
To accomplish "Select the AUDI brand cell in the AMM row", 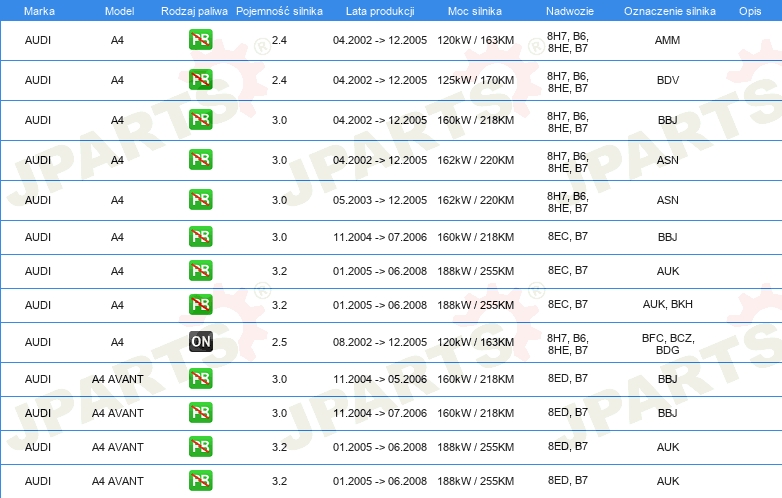I will pyautogui.click(x=38, y=40).
